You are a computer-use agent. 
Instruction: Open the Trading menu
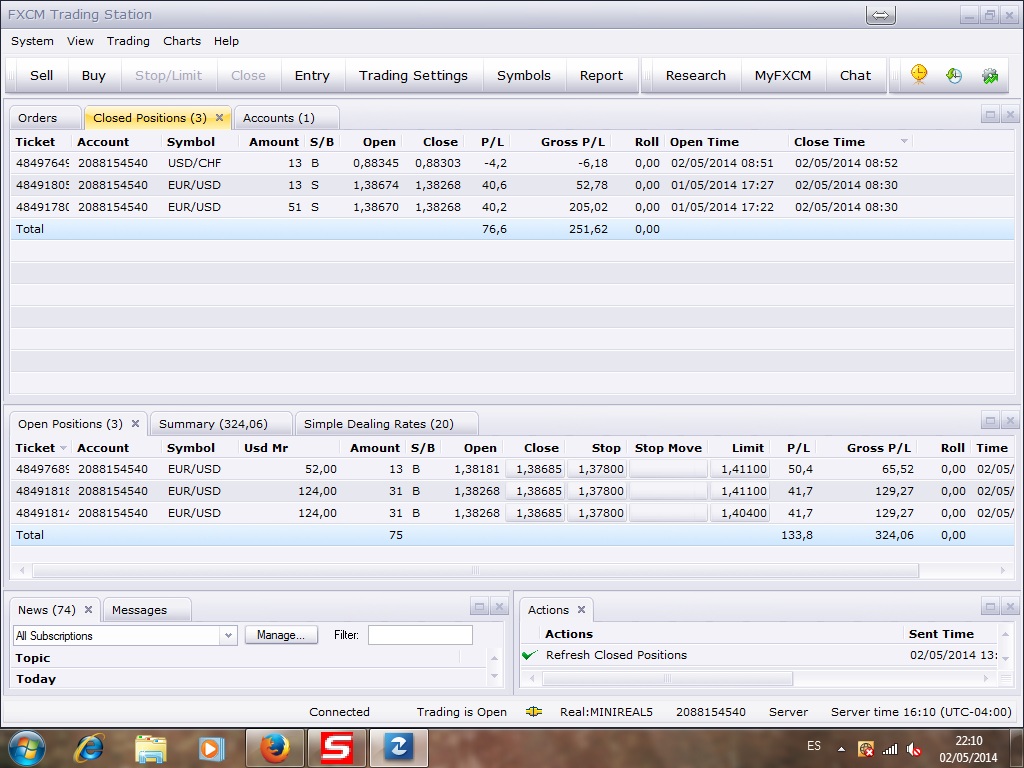[x=128, y=41]
